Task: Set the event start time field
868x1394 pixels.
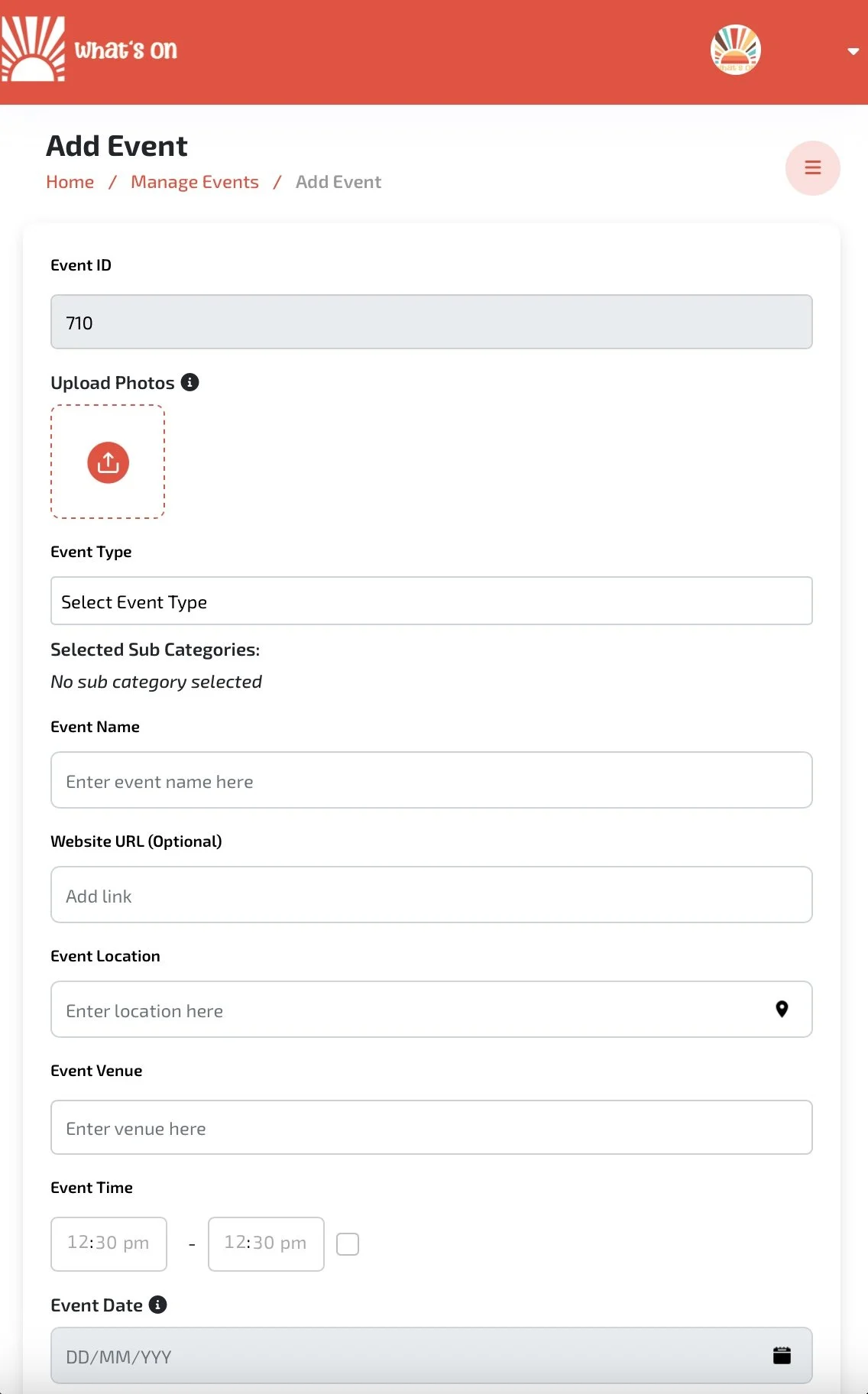Action: click(x=108, y=1243)
